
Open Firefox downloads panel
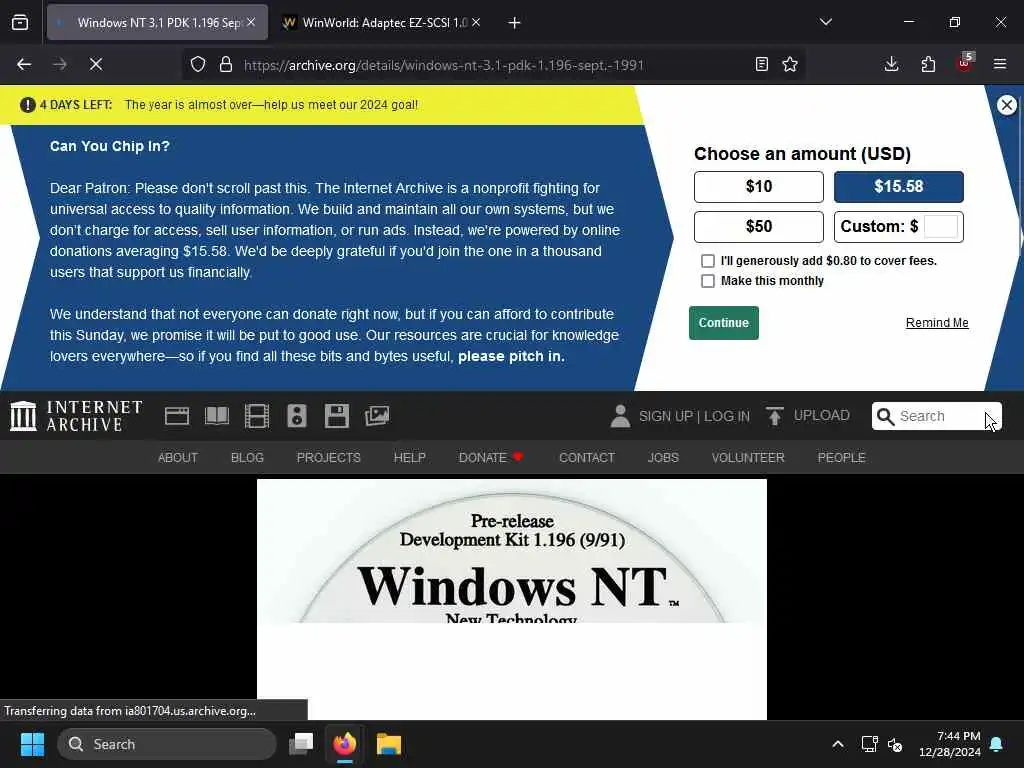click(891, 64)
